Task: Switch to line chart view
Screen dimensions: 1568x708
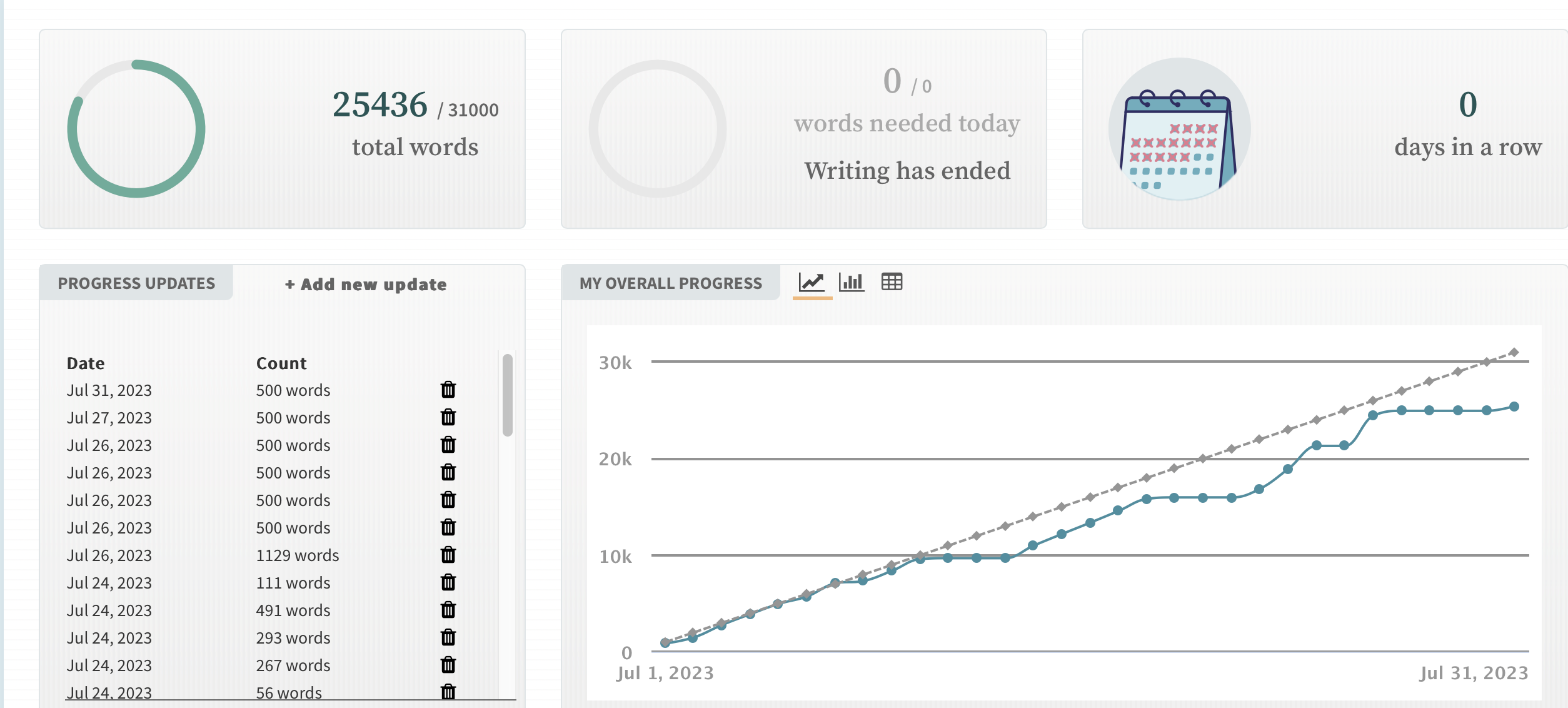Action: point(812,283)
